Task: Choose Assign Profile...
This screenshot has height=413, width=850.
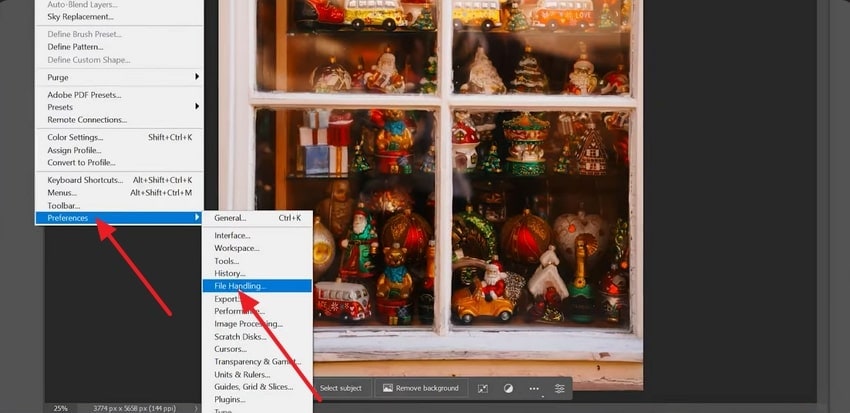Action: pyautogui.click(x=119, y=150)
